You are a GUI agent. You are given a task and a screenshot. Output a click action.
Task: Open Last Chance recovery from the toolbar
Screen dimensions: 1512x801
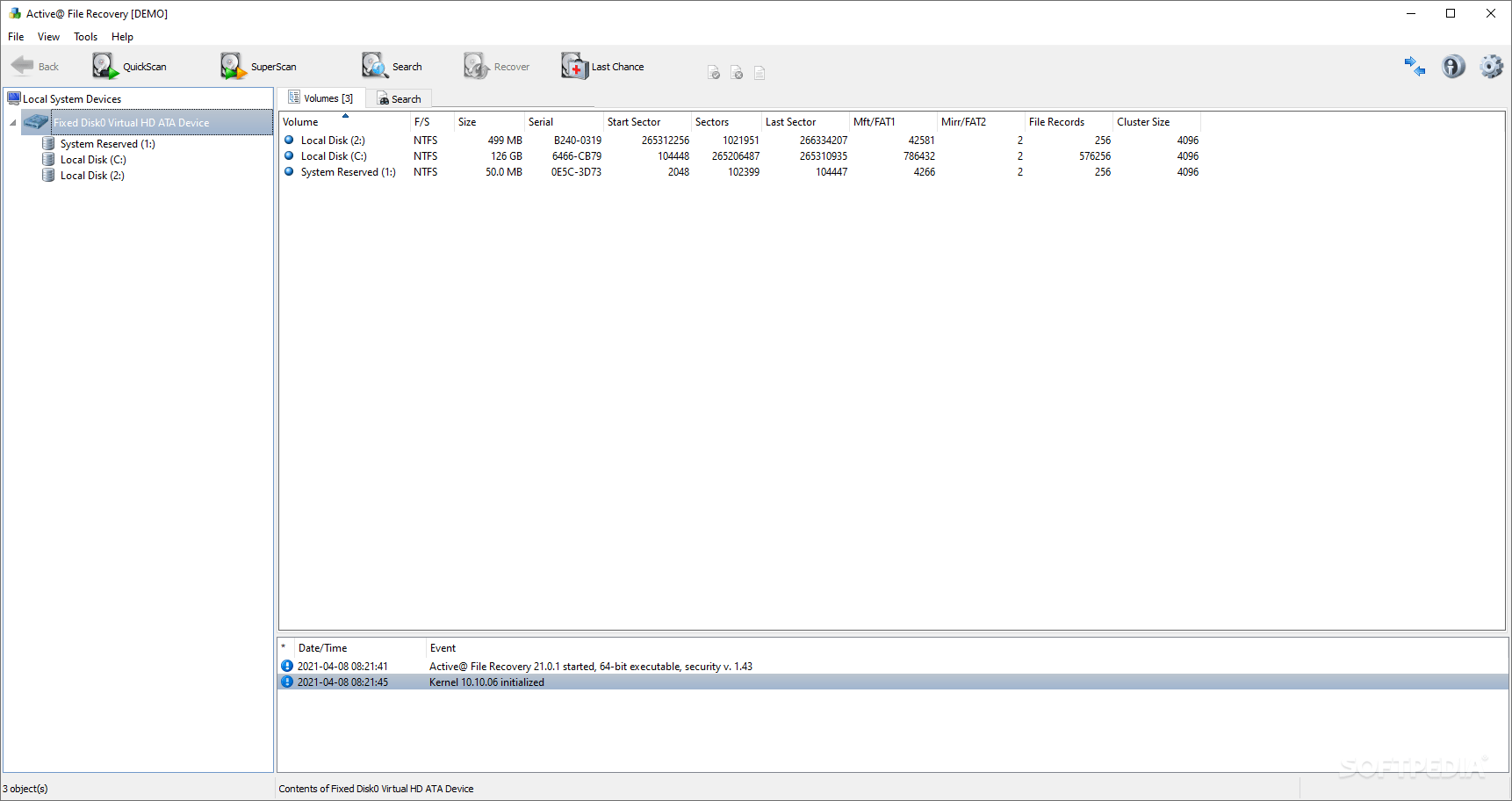click(603, 67)
